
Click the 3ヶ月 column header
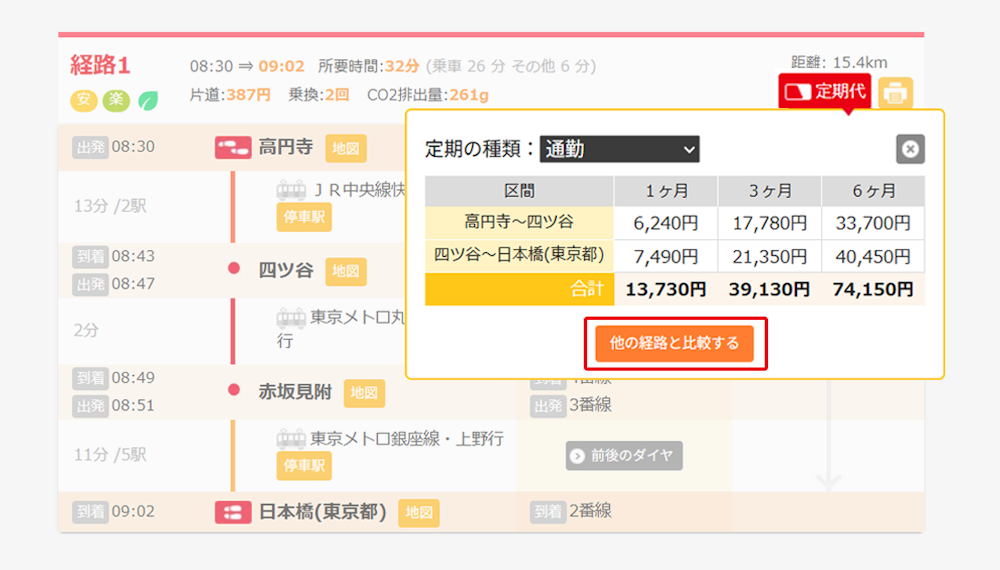pos(770,191)
